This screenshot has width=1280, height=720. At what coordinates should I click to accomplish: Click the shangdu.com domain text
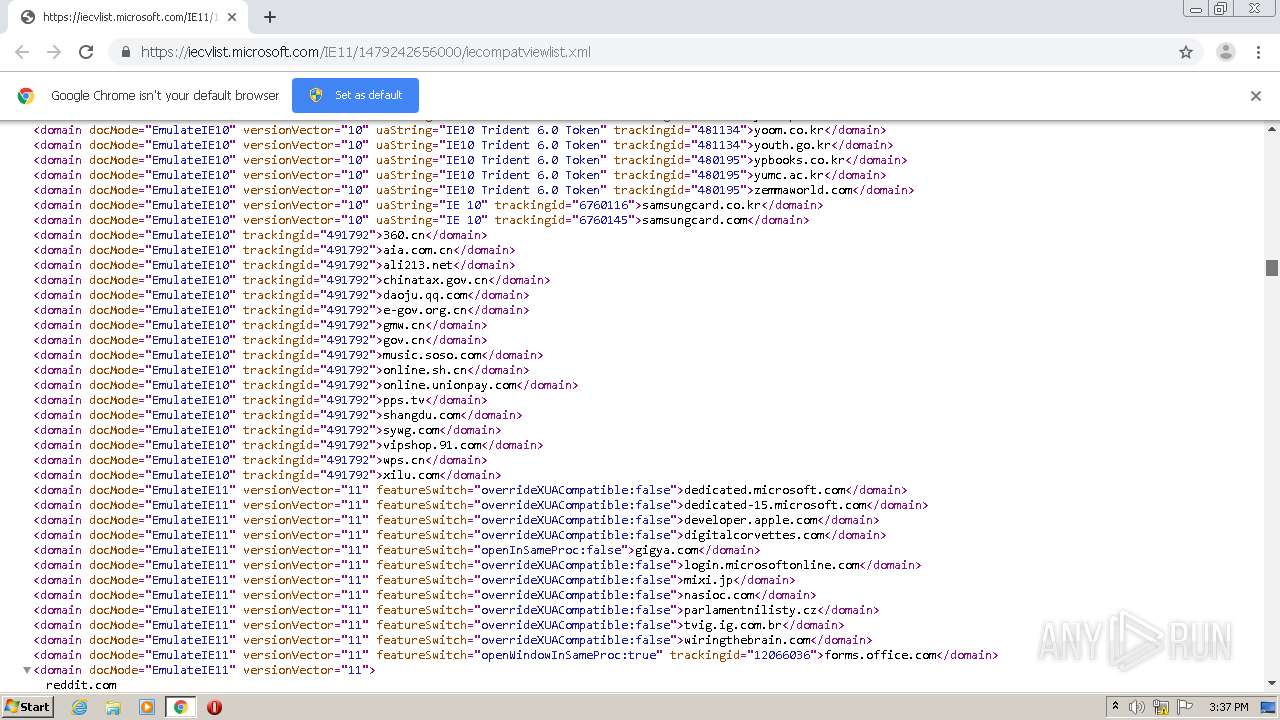pos(422,415)
